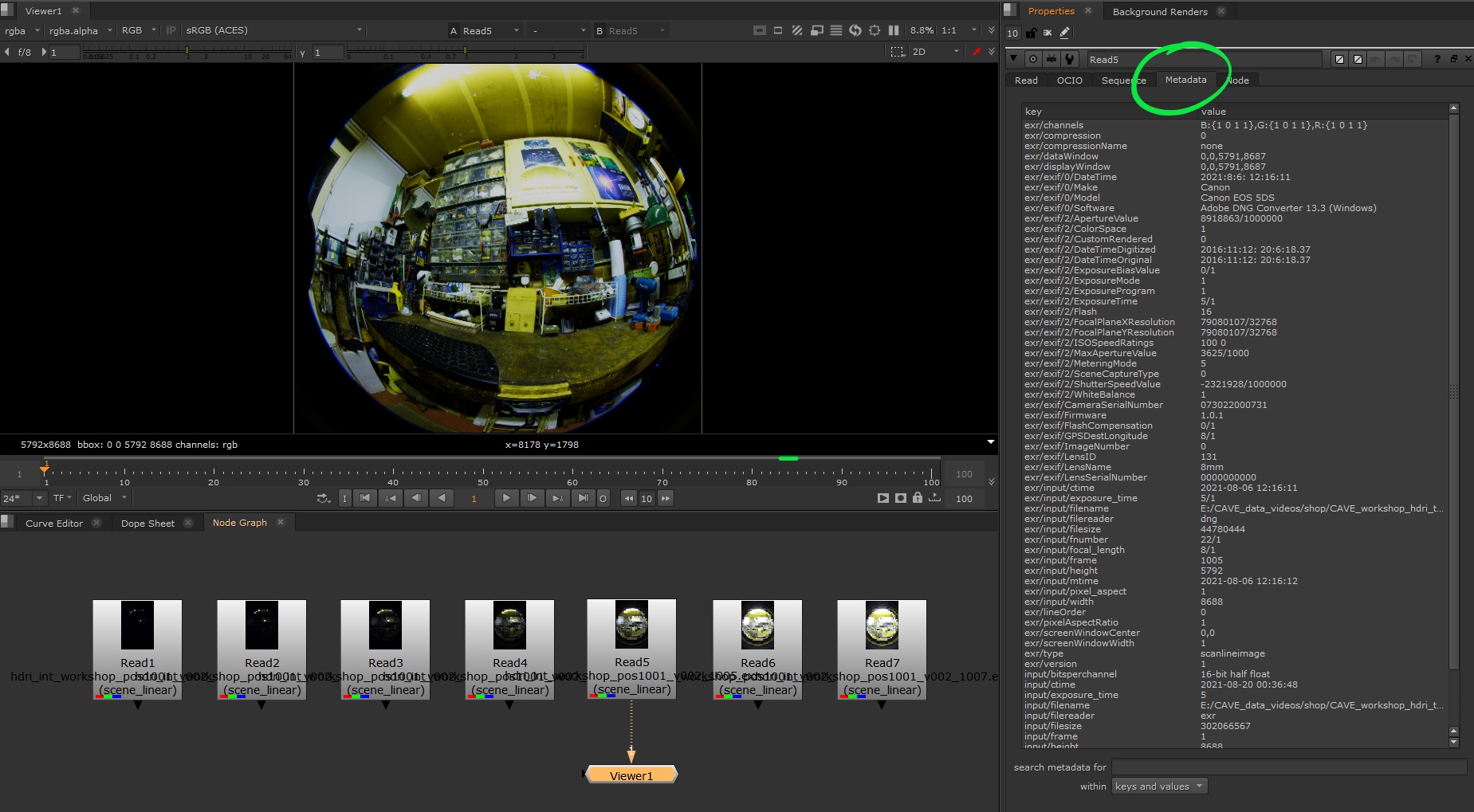
Task: Switch to the Dope Sheet tab
Action: coord(147,523)
